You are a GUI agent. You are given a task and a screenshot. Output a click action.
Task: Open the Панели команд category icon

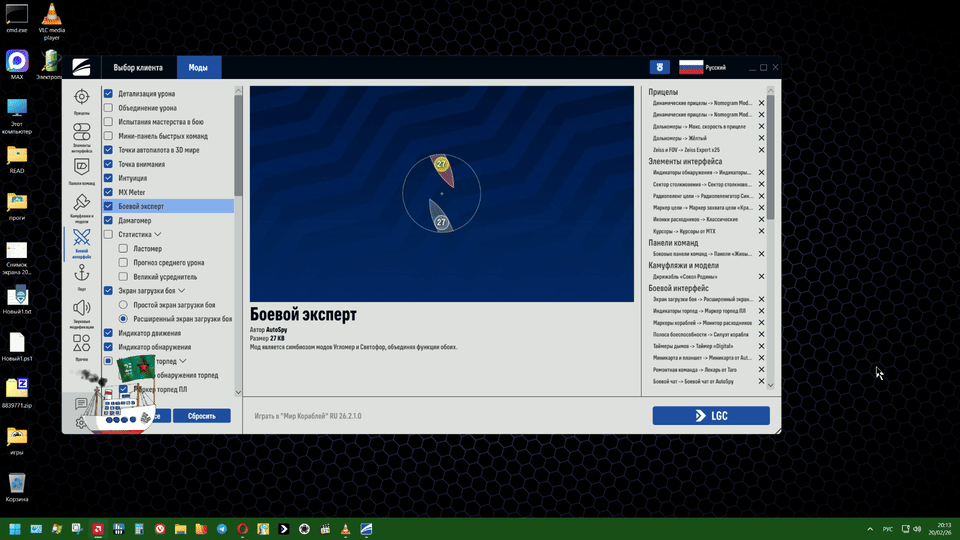pos(81,171)
